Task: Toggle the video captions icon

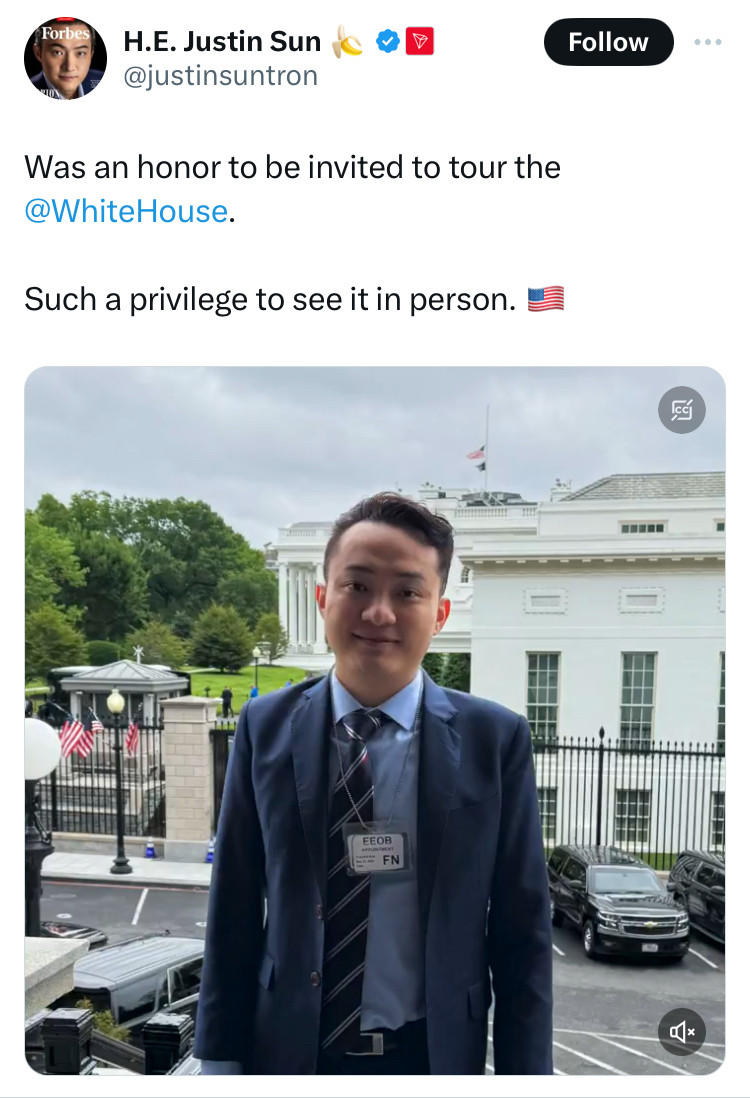Action: tap(681, 410)
